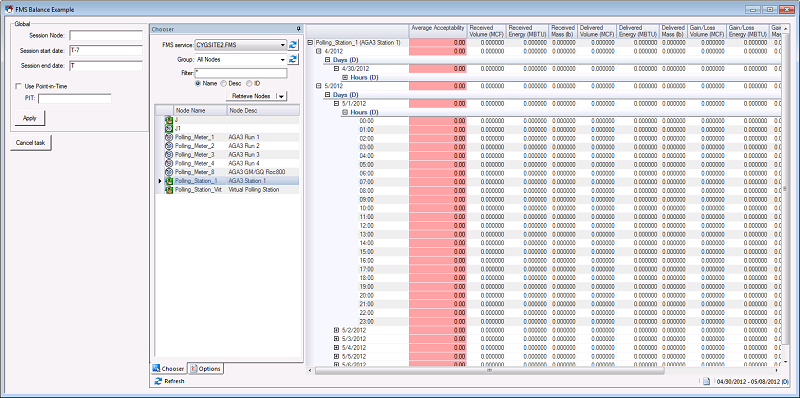
Task: Click the Refresh button label
Action: click(174, 381)
